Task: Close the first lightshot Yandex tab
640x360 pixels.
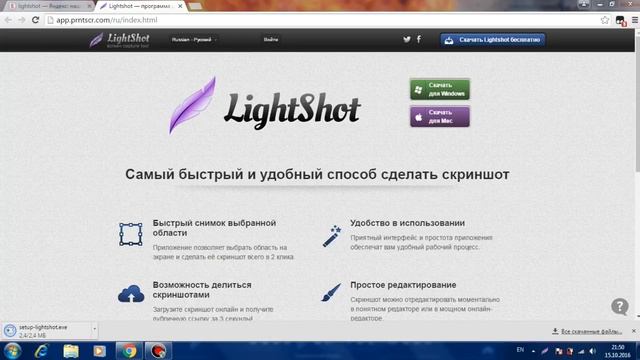Action: tap(89, 6)
